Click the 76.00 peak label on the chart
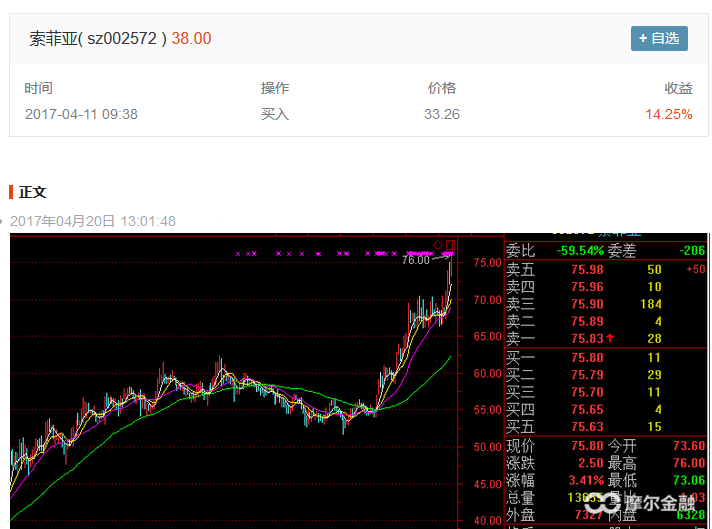The height and width of the screenshot is (529, 712). 415,260
